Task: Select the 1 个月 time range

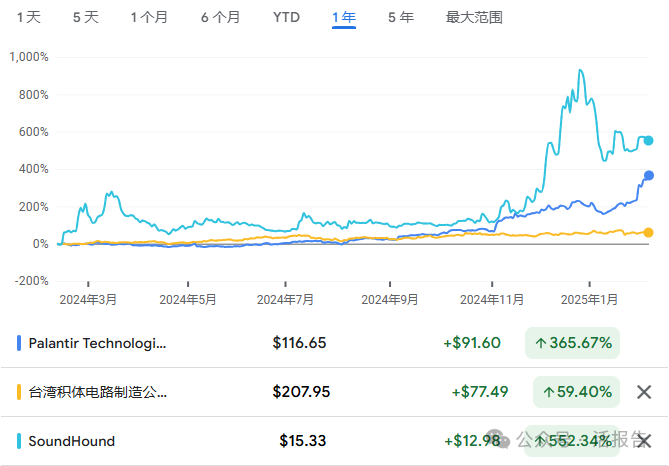Action: click(x=149, y=17)
